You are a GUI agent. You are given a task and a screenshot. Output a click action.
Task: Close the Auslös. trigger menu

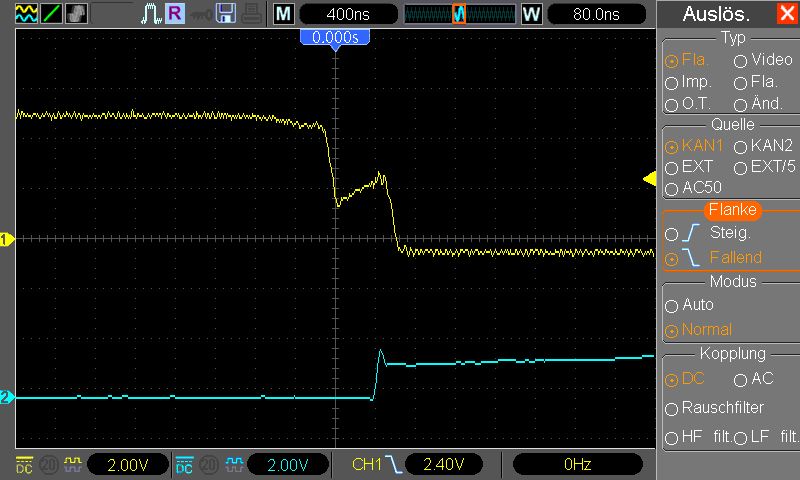point(786,14)
